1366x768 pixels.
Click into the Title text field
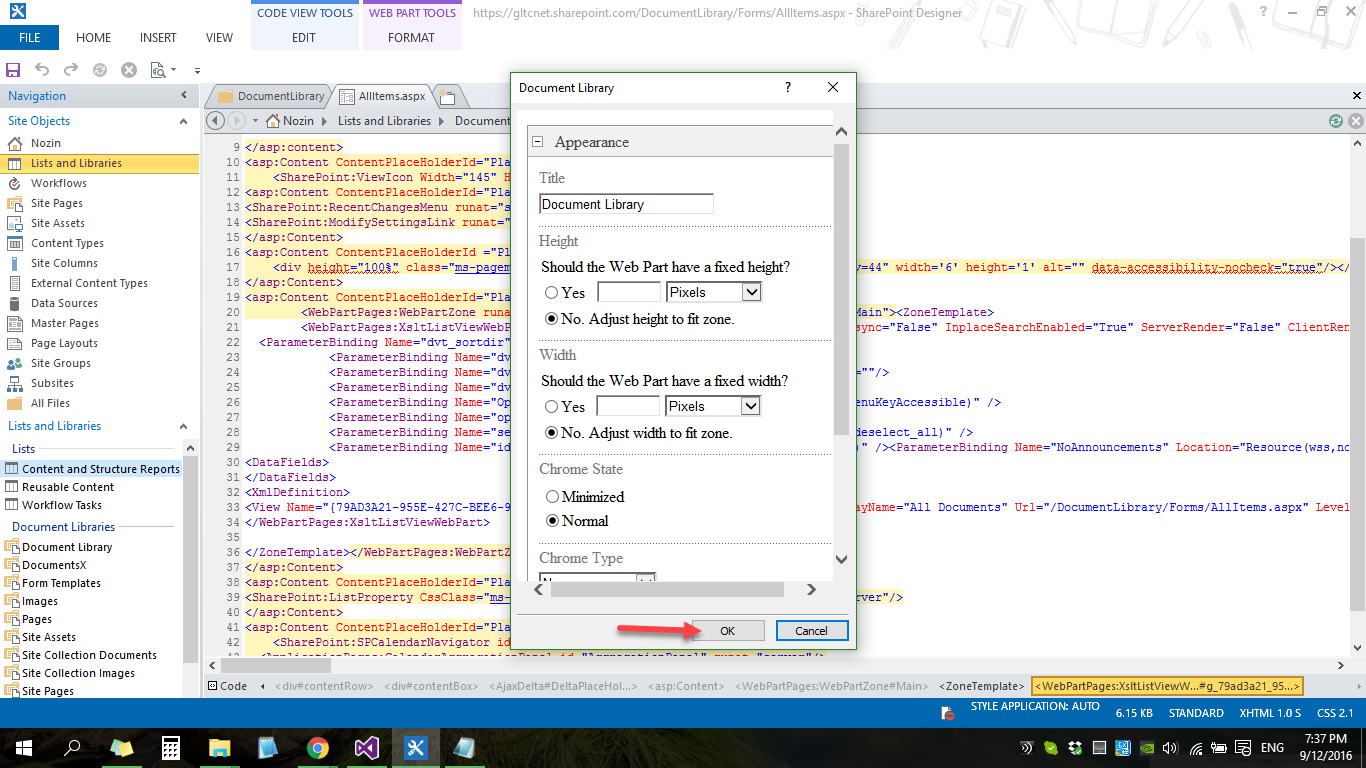[x=626, y=204]
